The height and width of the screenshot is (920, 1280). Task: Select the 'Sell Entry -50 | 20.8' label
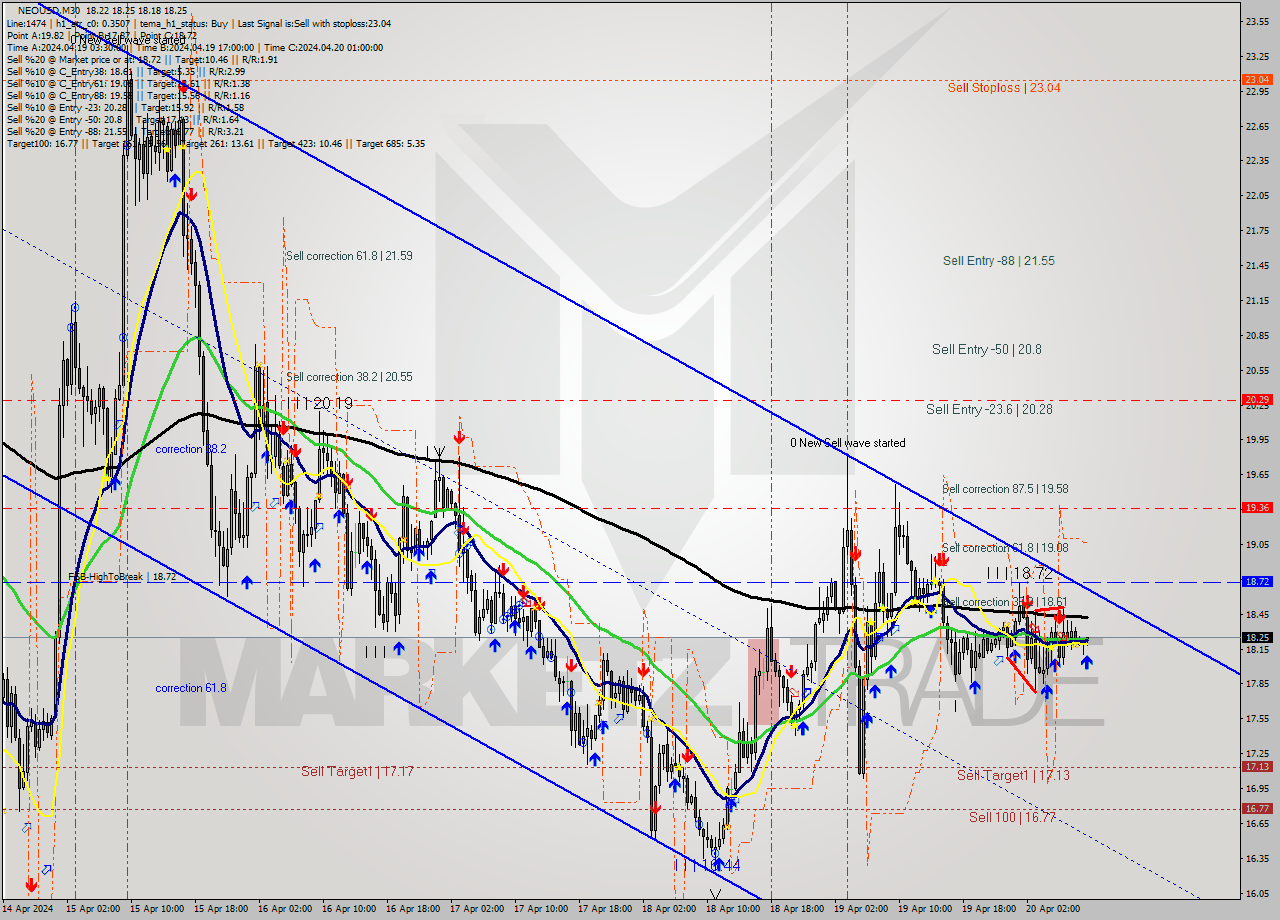tap(986, 350)
